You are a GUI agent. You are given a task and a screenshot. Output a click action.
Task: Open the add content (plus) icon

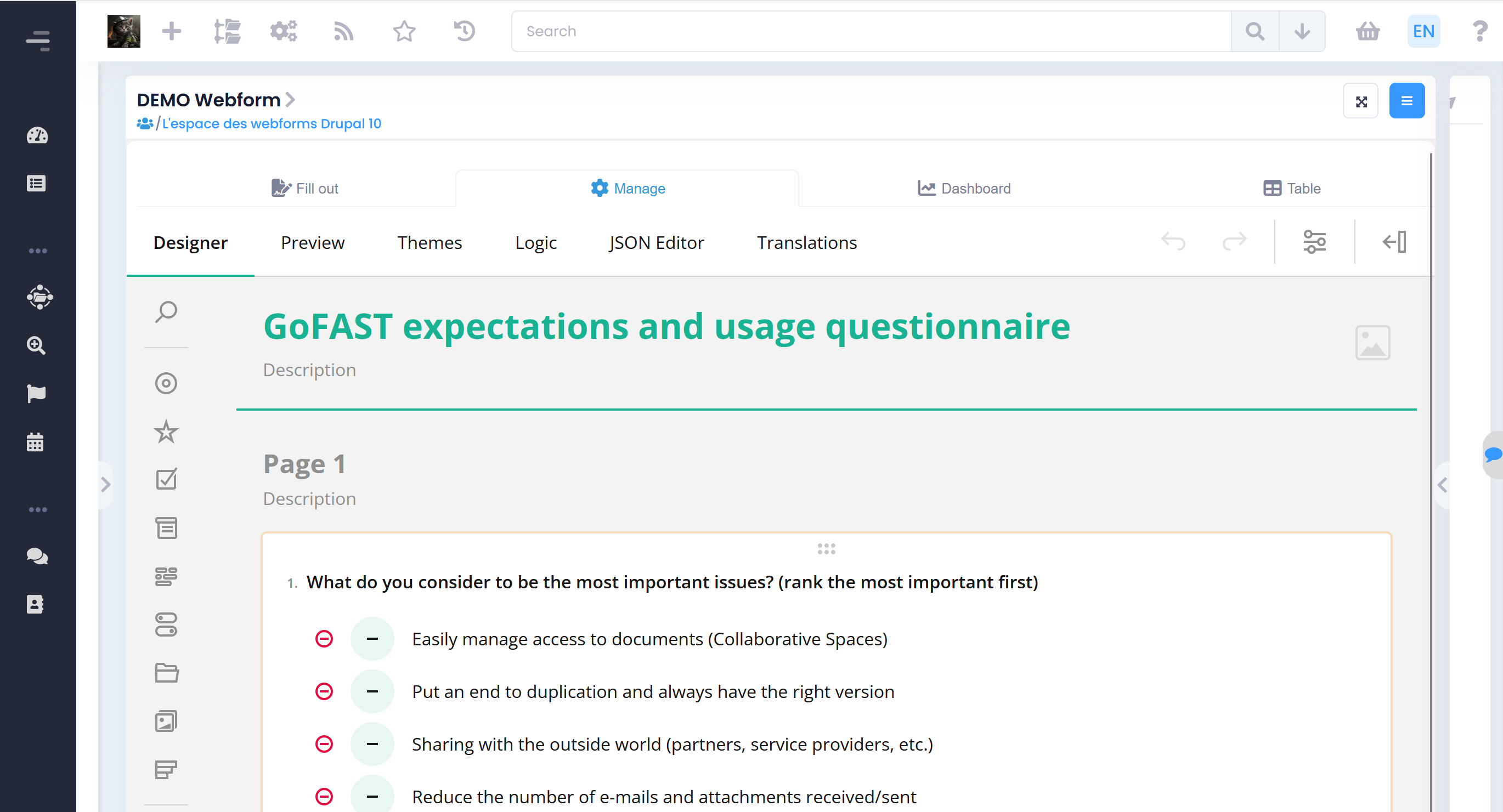click(x=172, y=31)
